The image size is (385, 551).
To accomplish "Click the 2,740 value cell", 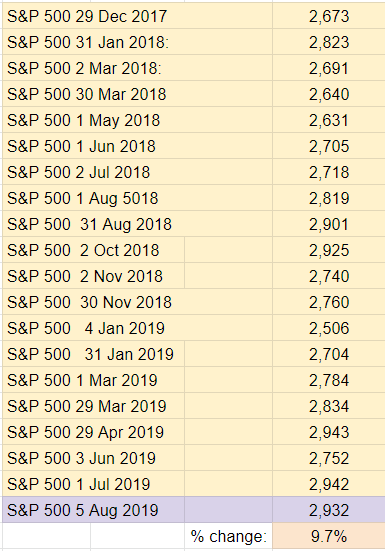I will 329,276.
